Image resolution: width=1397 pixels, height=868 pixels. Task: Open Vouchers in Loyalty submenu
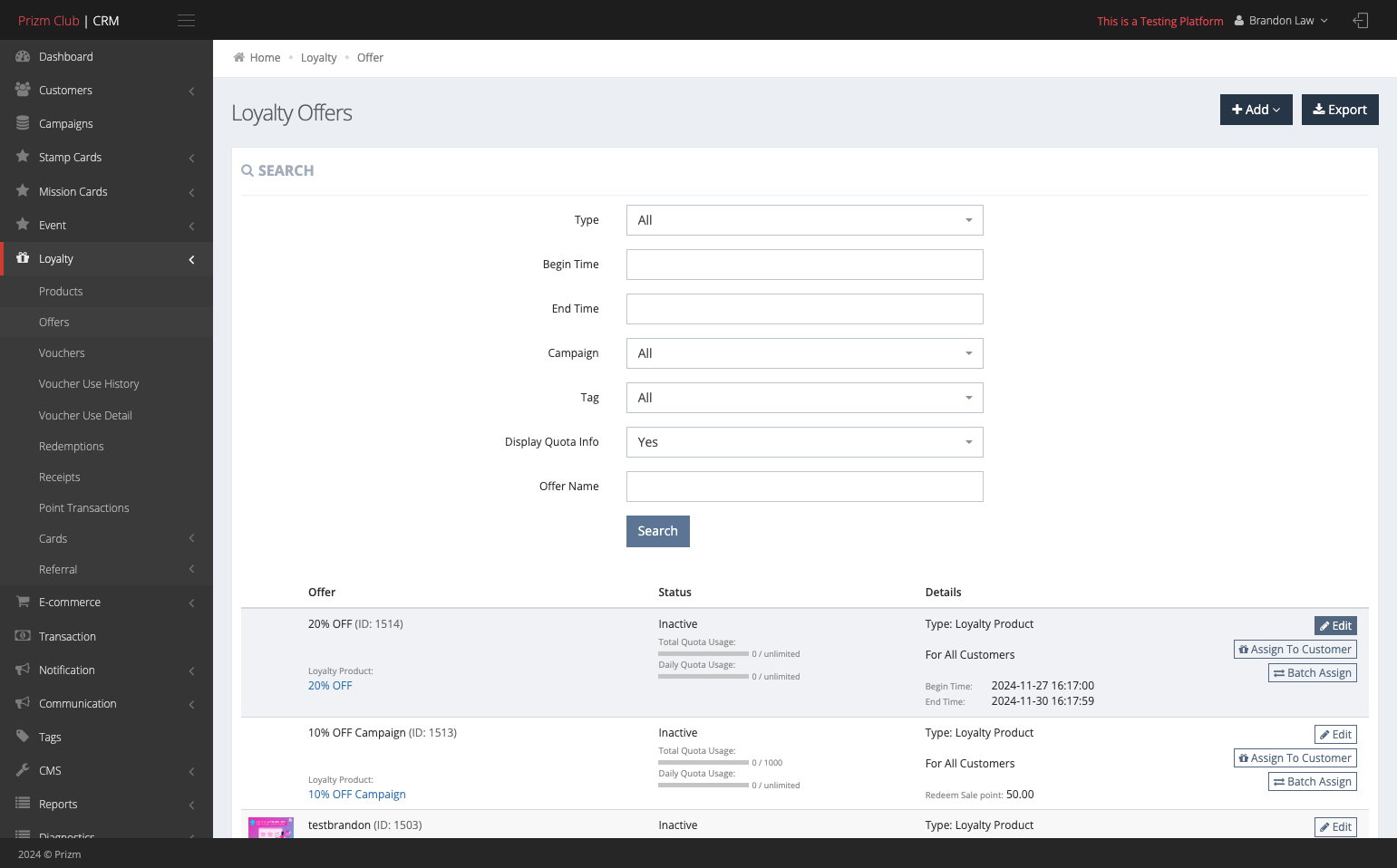tap(62, 352)
